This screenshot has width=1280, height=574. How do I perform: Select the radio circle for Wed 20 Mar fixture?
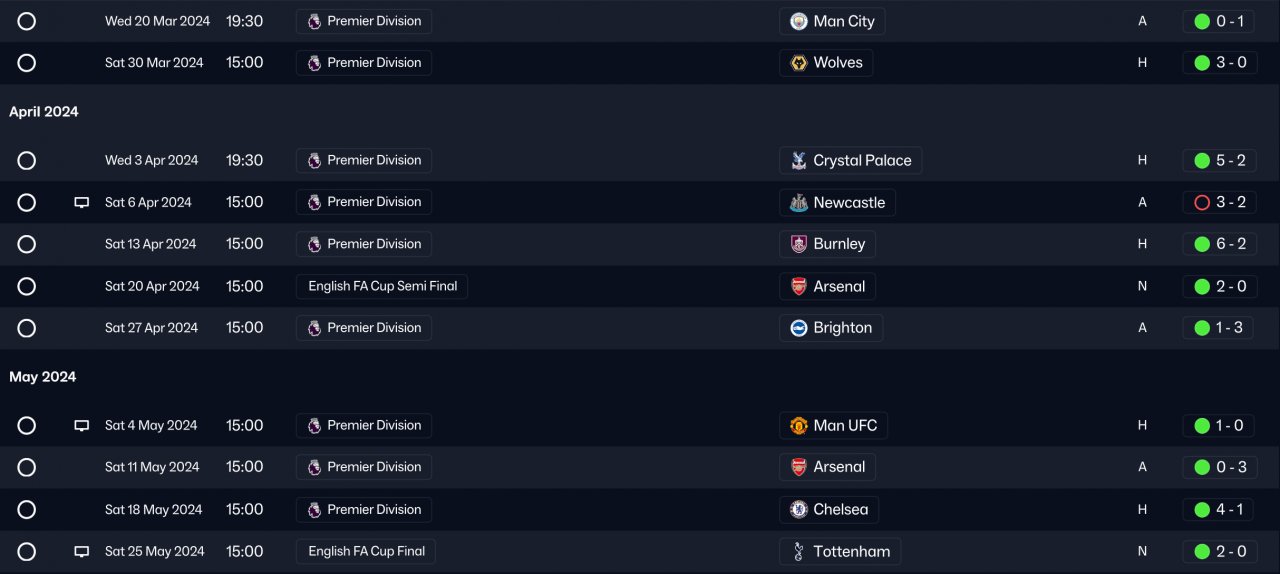click(x=27, y=21)
